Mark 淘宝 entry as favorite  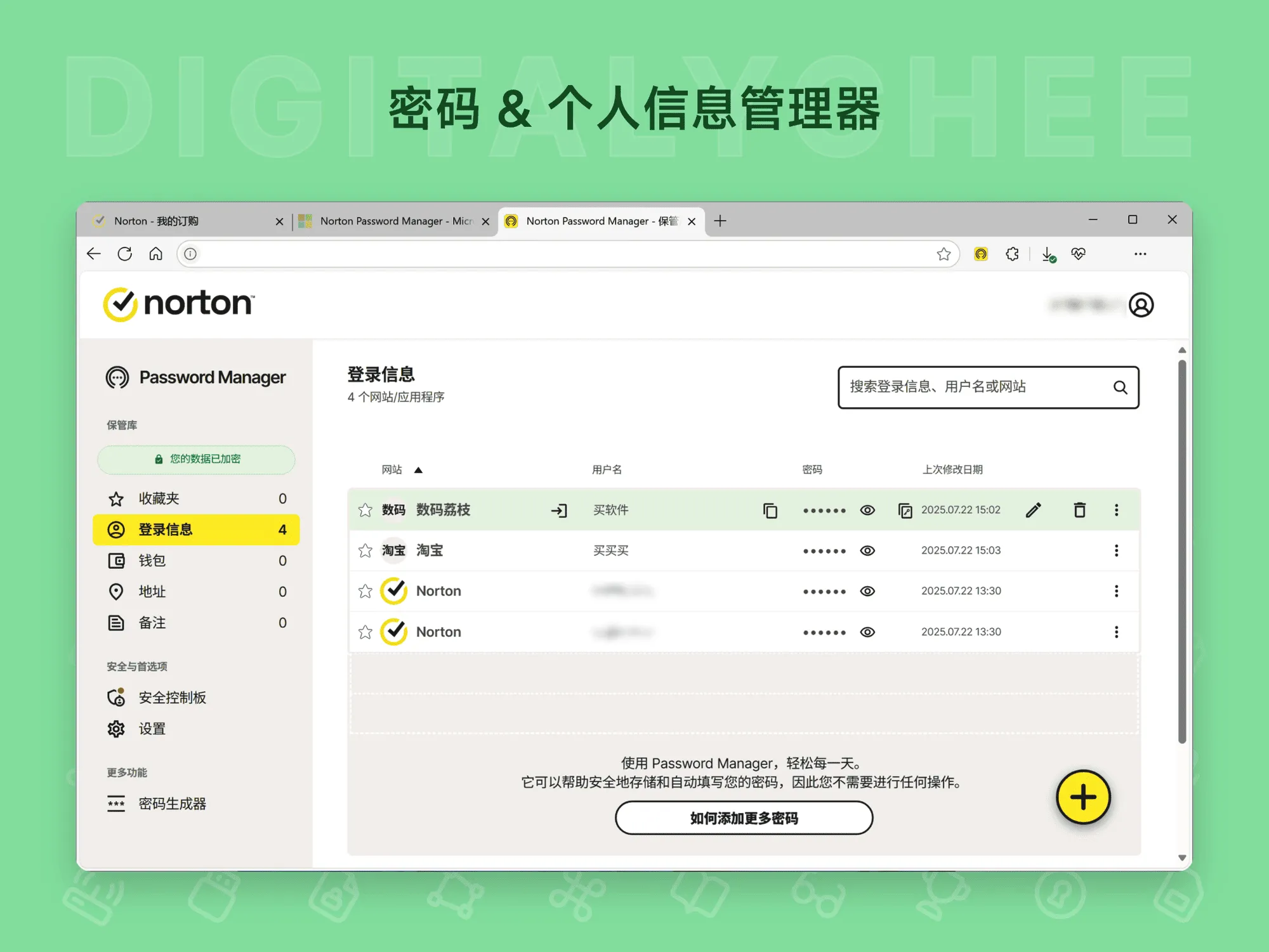click(365, 551)
